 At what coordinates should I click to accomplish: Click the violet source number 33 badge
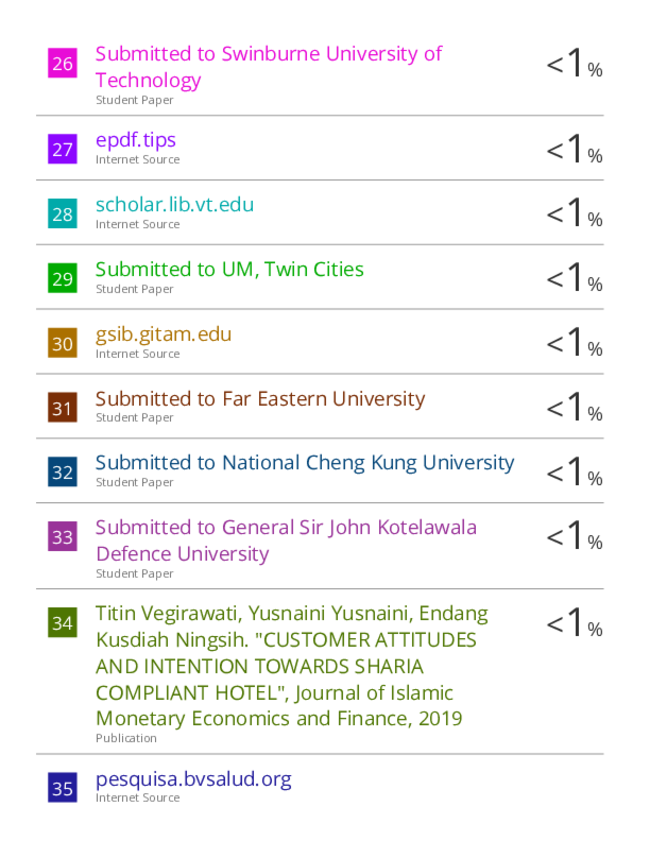(x=62, y=536)
